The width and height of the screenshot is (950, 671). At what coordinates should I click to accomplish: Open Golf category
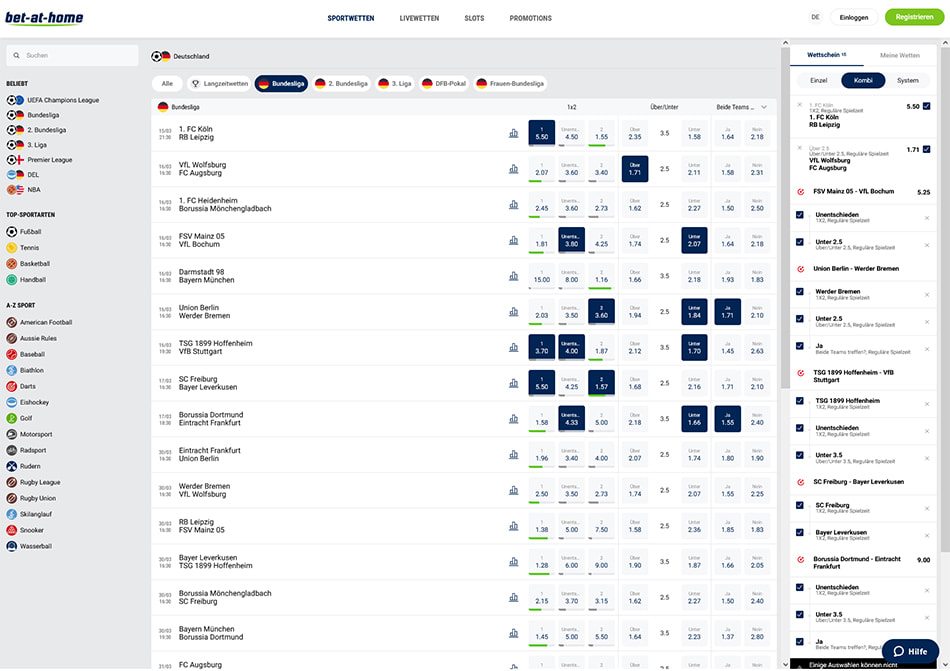pyautogui.click(x=19, y=418)
